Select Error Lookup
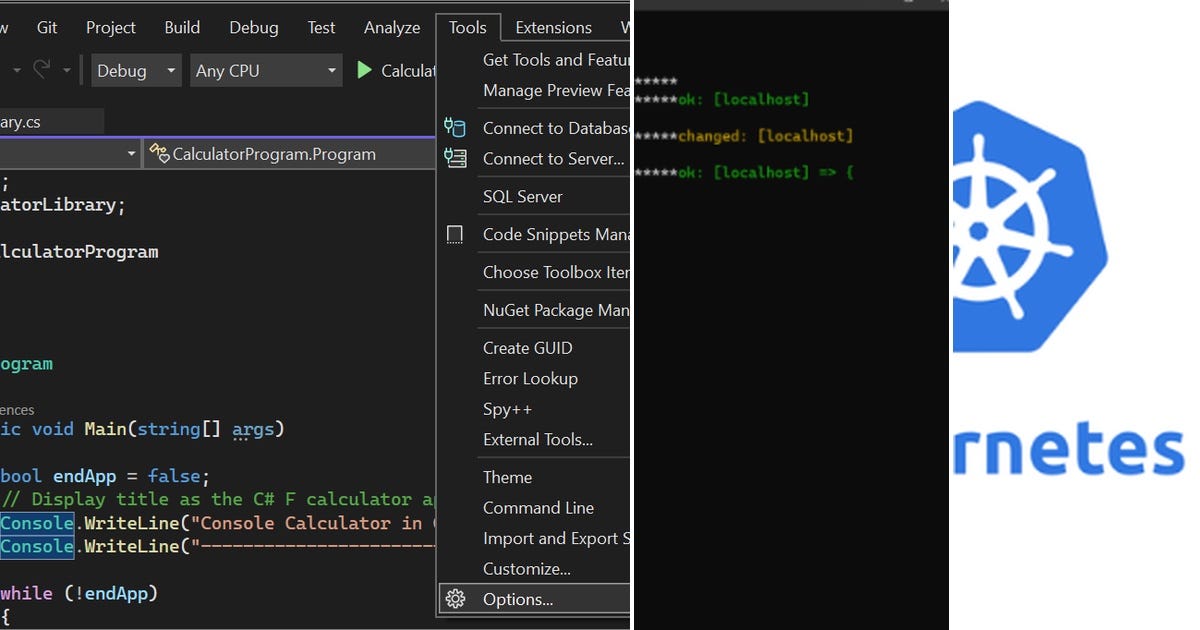This screenshot has height=630, width=1200. tap(535, 378)
